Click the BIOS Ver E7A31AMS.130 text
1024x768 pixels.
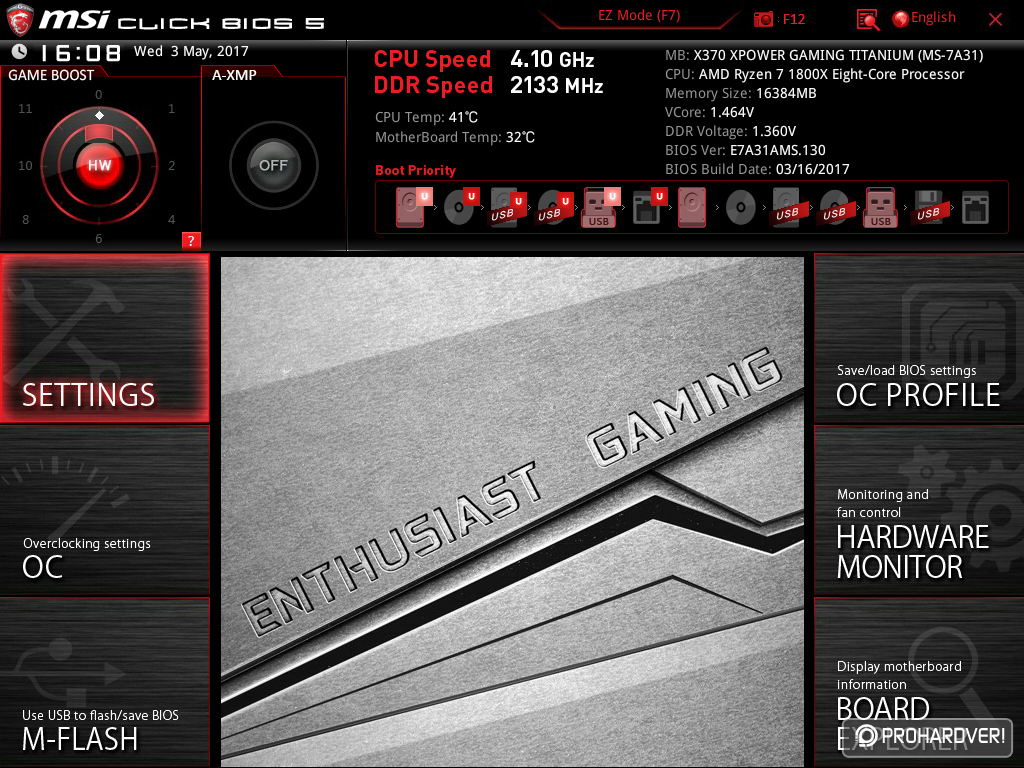745,150
